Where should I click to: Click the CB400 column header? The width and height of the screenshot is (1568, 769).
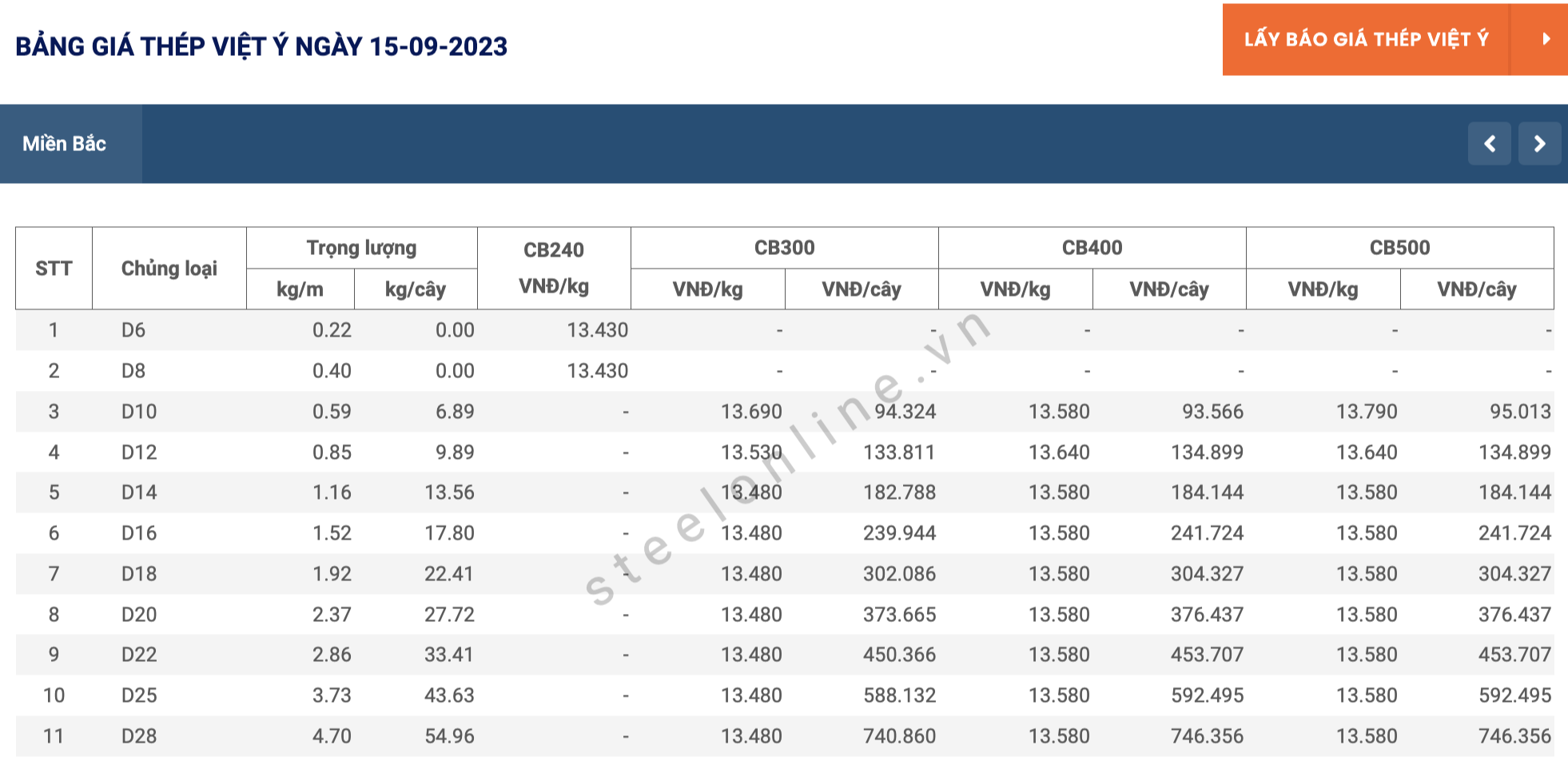pyautogui.click(x=1092, y=248)
